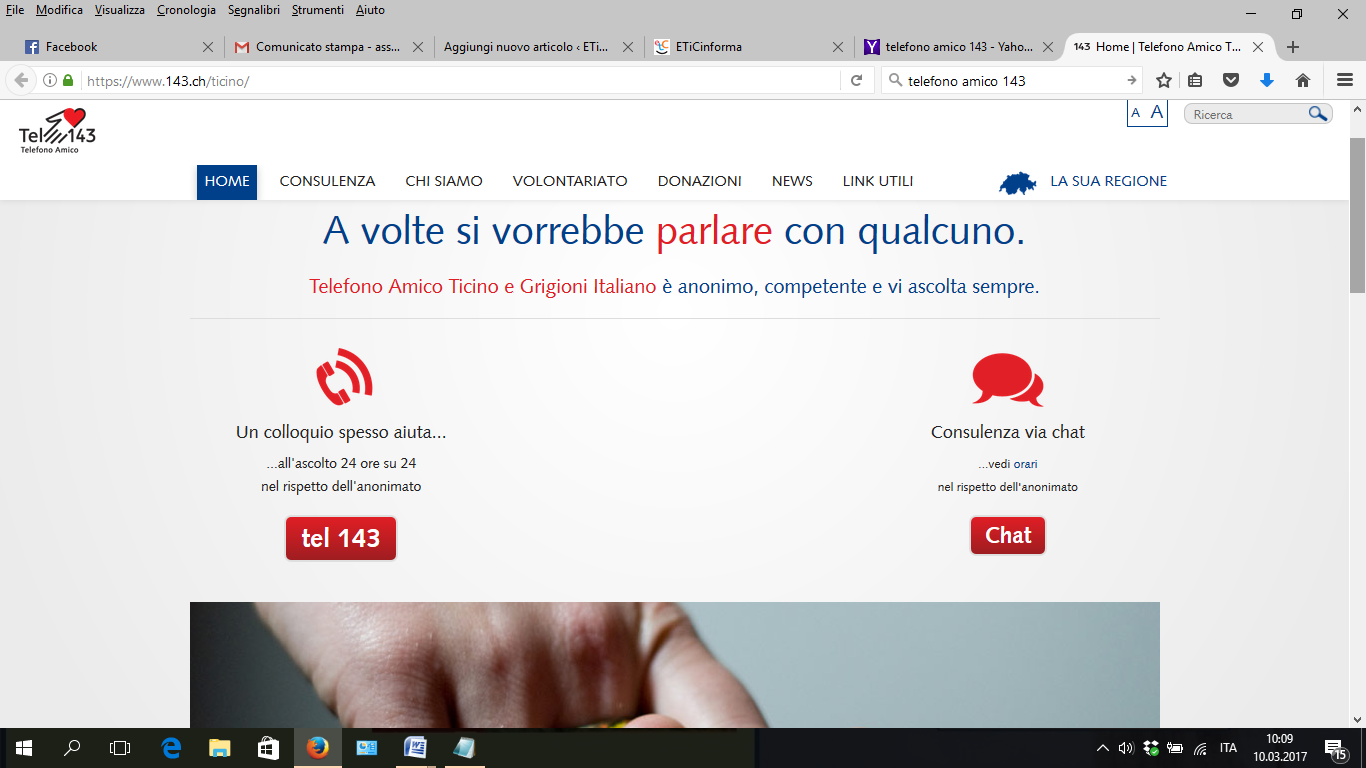The width and height of the screenshot is (1366, 768).
Task: Click the Pocket save icon
Action: (x=1231, y=81)
